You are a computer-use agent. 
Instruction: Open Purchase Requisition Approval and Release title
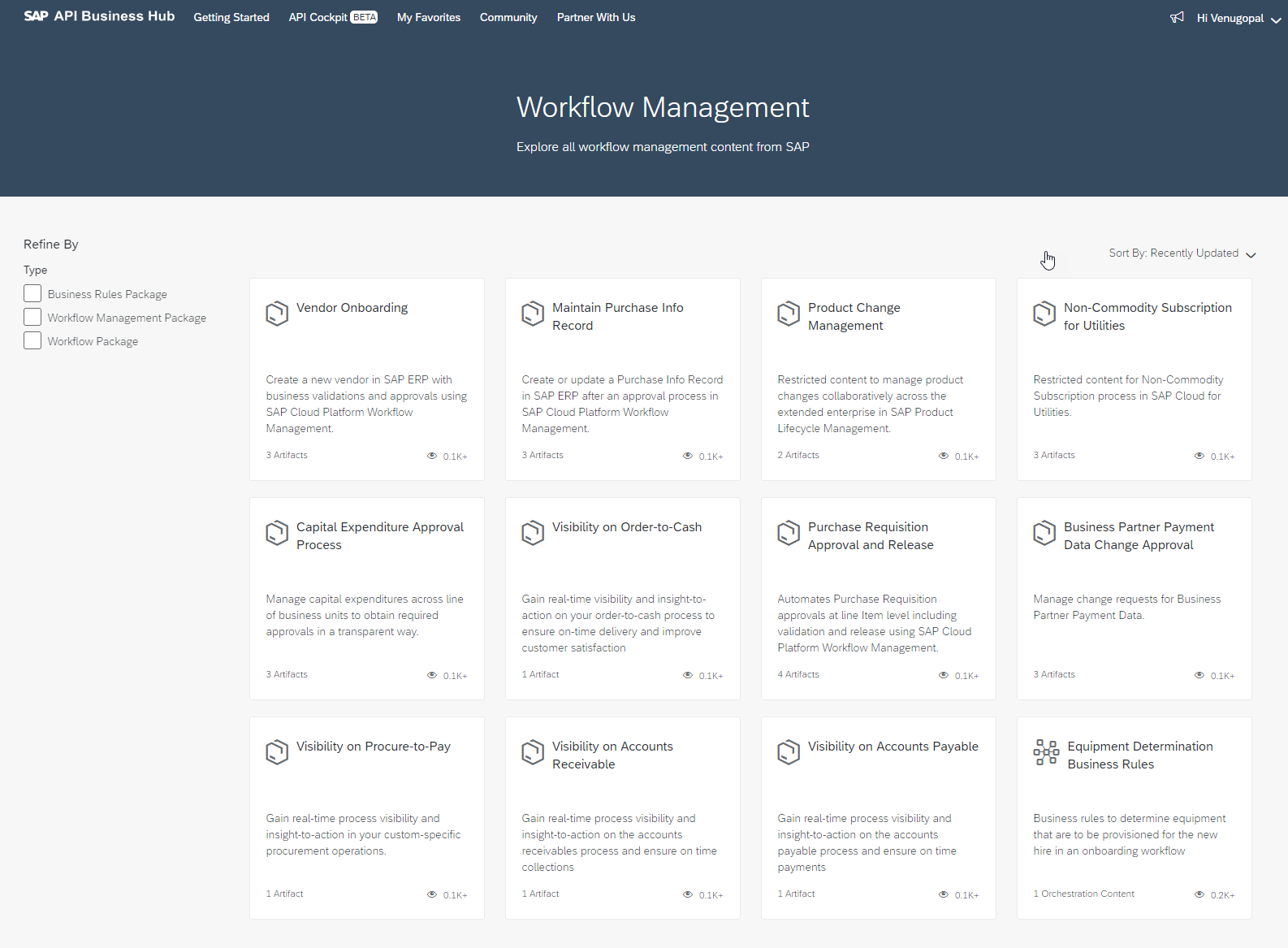click(x=871, y=536)
